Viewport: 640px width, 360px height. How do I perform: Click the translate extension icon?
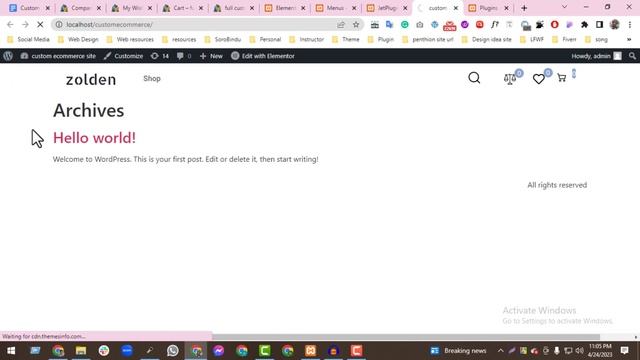389,24
